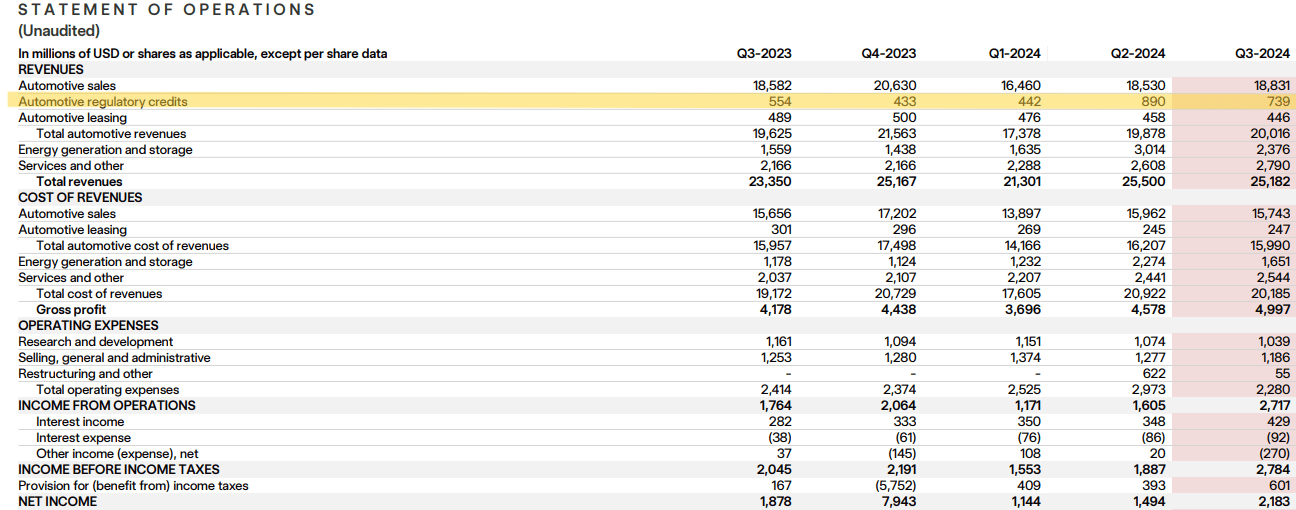
Task: Click the Statement of Operations title
Action: pos(167,10)
